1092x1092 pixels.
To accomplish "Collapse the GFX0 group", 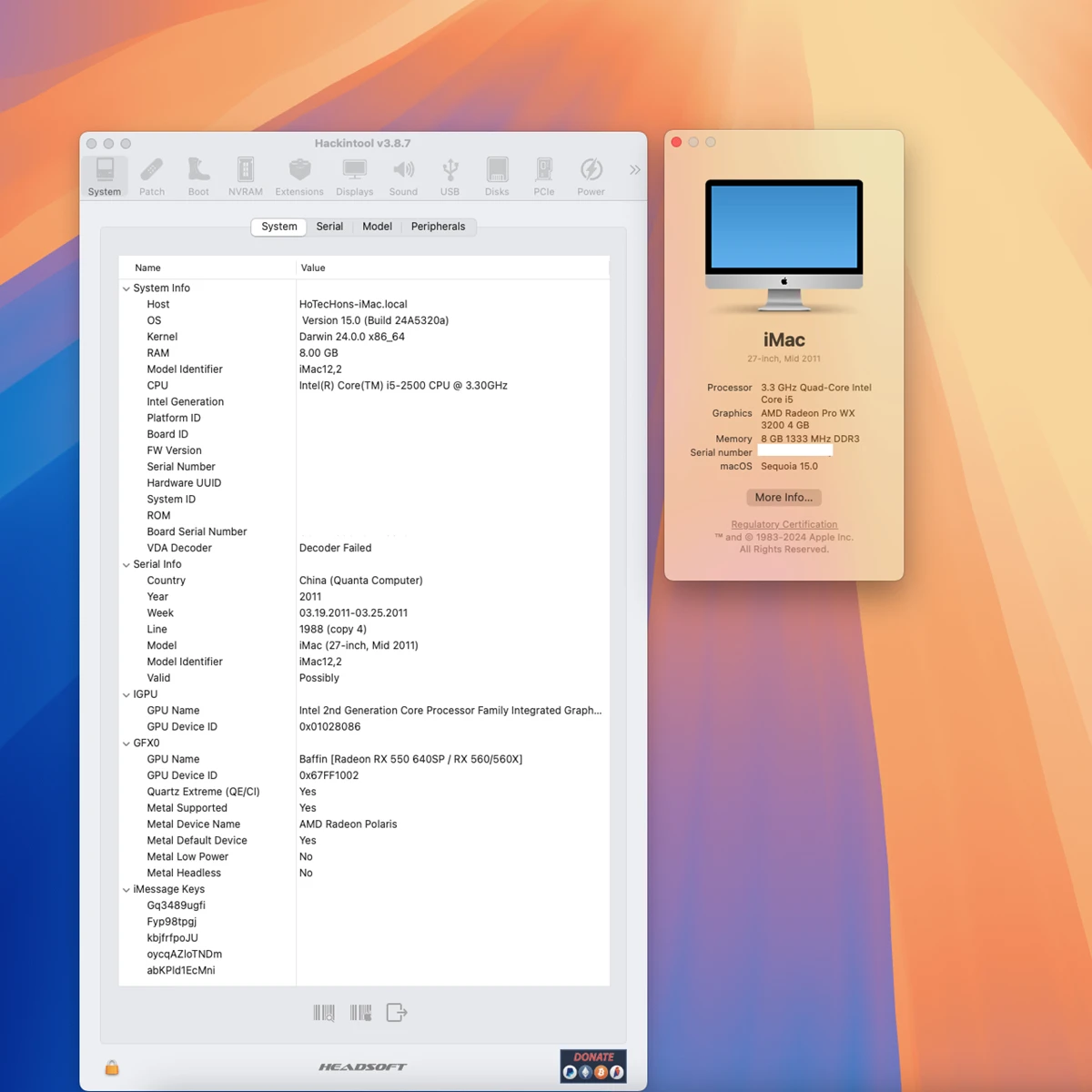I will tap(126, 743).
